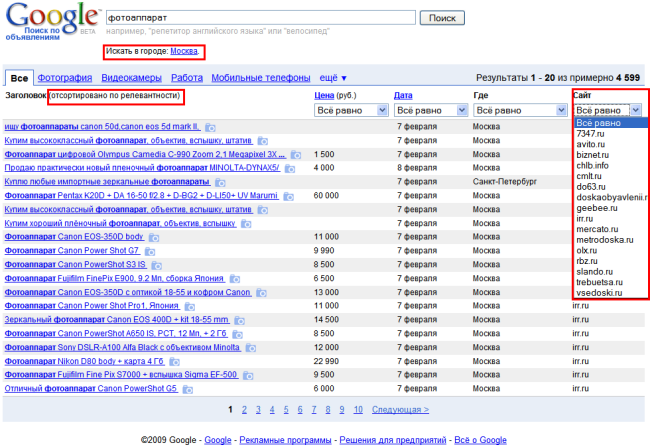Sort results by Цена column
650x447 pixels.
pos(324,95)
